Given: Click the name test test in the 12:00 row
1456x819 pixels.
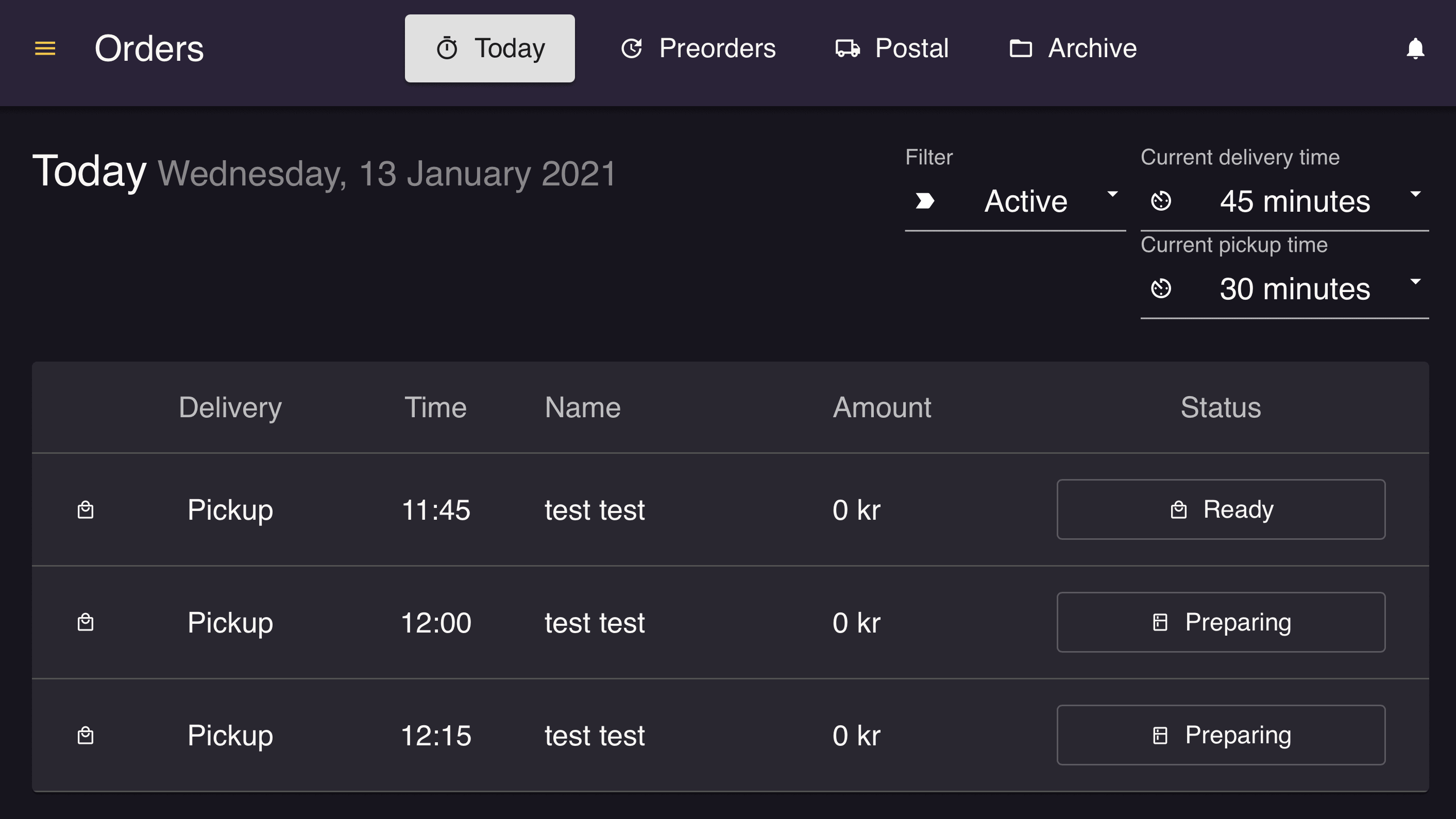Looking at the screenshot, I should tap(595, 623).
